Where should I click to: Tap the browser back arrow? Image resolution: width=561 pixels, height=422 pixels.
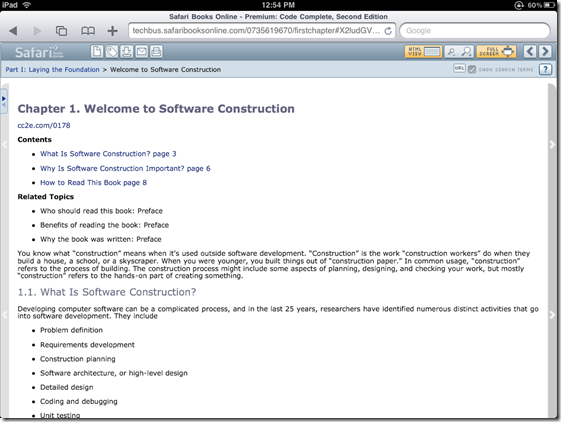click(13, 31)
